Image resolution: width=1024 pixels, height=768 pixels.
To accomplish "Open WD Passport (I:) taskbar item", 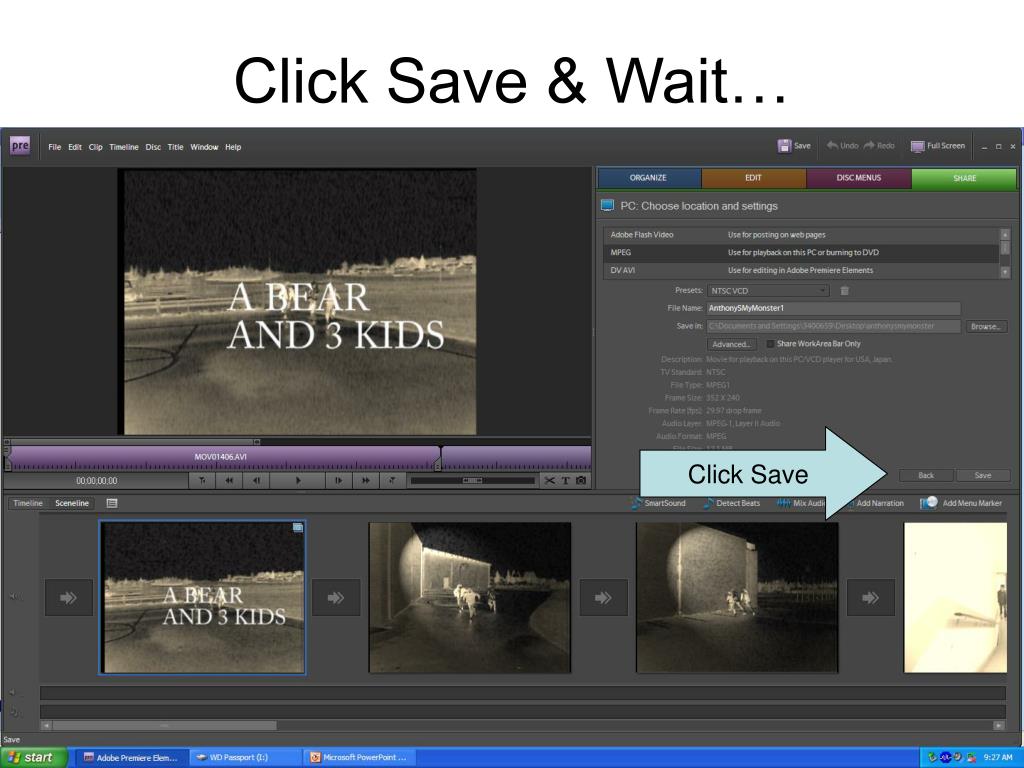I will (245, 758).
